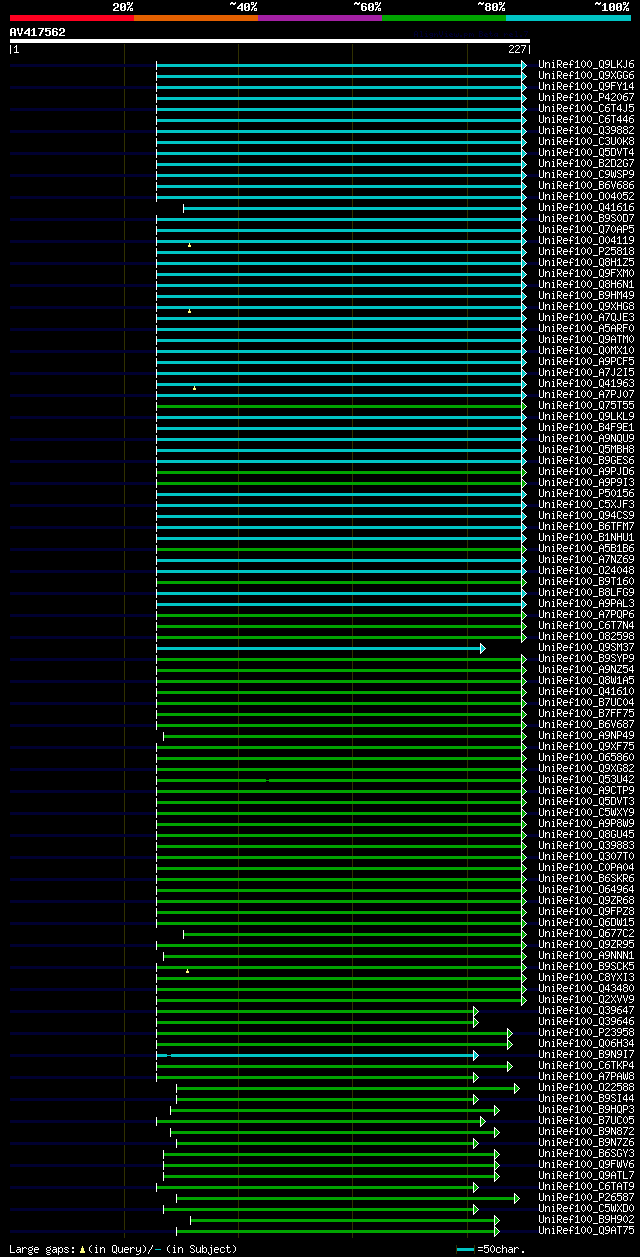Viewport: 640px width, 1257px height.
Task: Click the green alignment bar for Q75T55
Action: point(340,406)
